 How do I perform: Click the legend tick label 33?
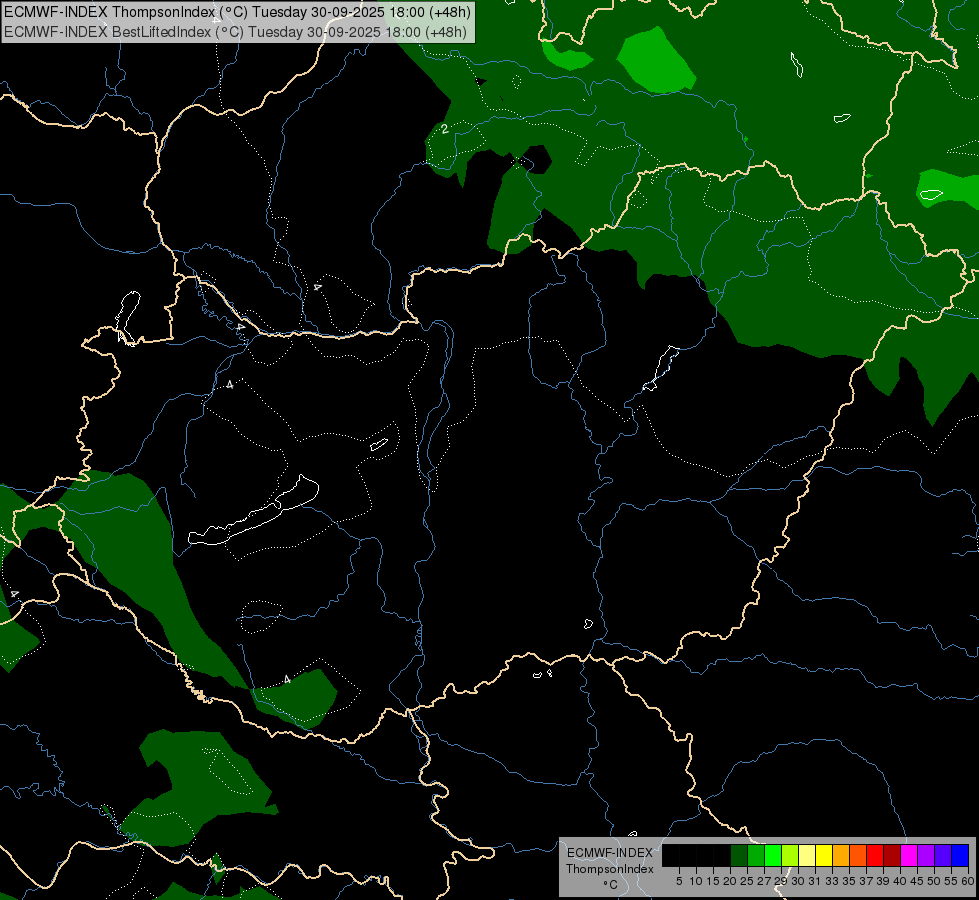[x=832, y=881]
